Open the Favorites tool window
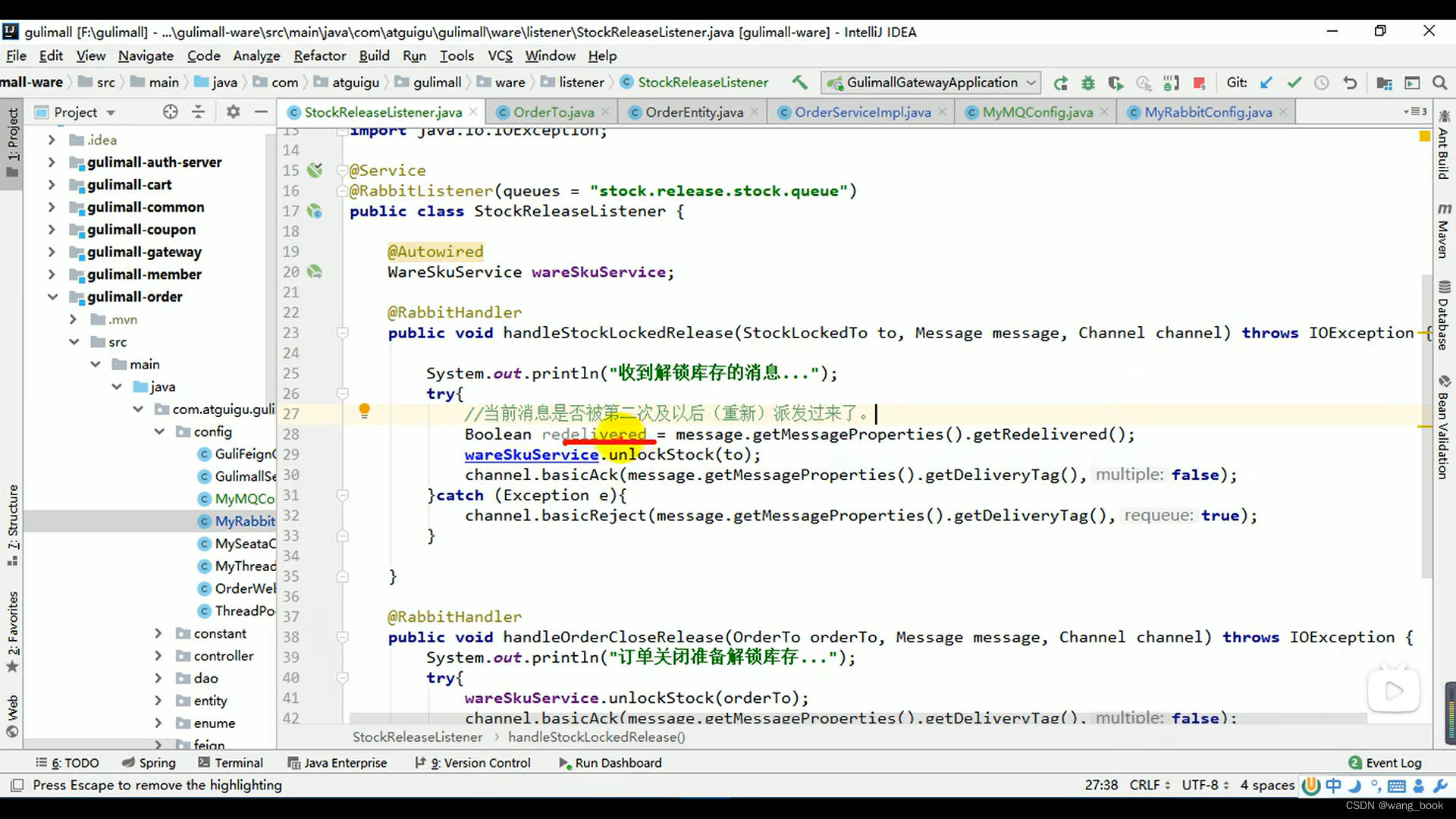This screenshot has height=819, width=1456. [12, 632]
